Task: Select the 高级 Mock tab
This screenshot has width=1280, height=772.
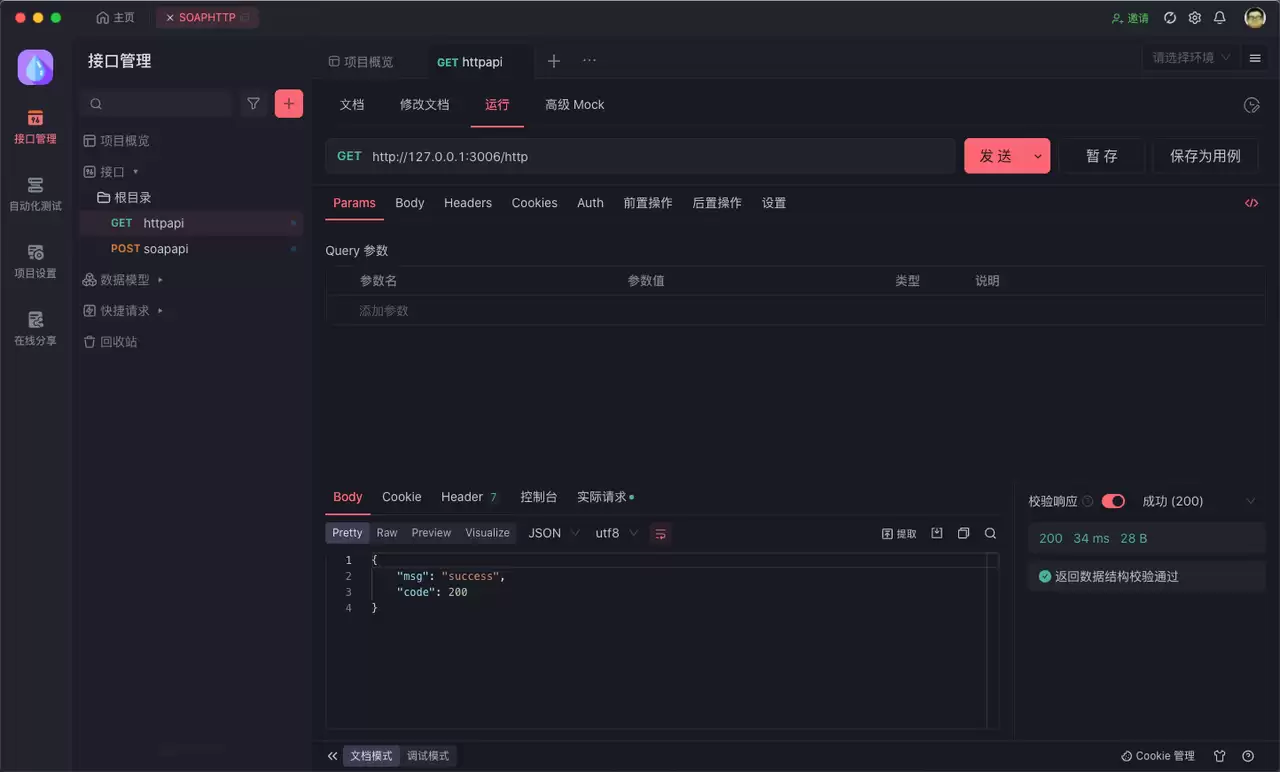Action: pyautogui.click(x=575, y=104)
